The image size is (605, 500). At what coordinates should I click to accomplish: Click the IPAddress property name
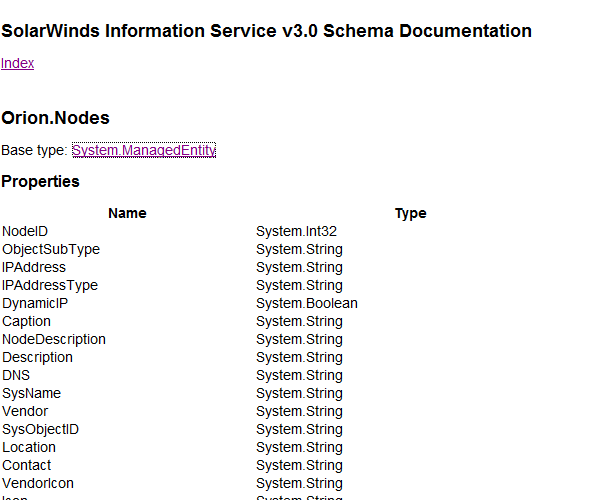point(34,267)
